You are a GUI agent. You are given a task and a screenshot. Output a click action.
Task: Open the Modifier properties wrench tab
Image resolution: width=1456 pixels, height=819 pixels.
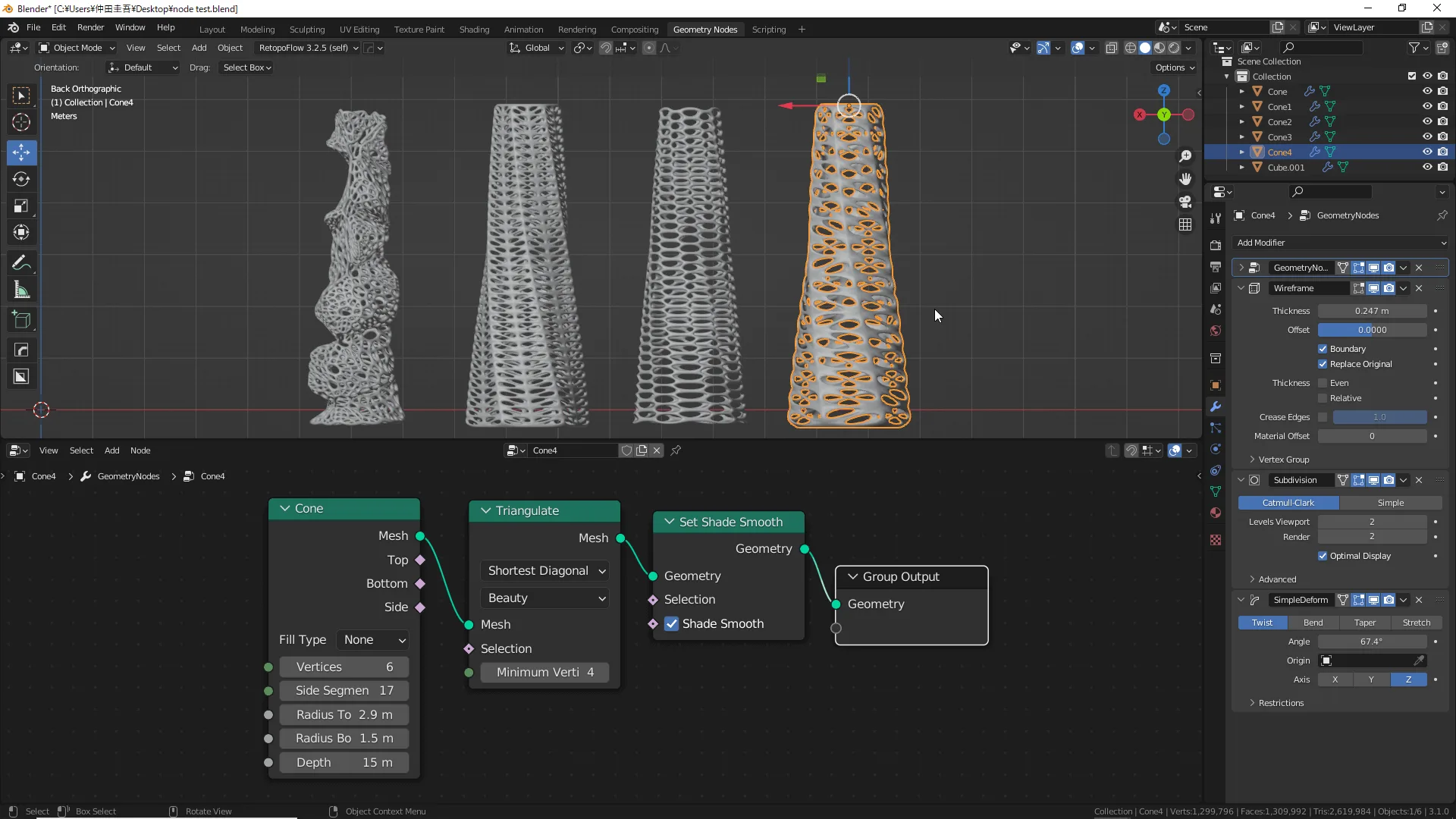pyautogui.click(x=1216, y=406)
